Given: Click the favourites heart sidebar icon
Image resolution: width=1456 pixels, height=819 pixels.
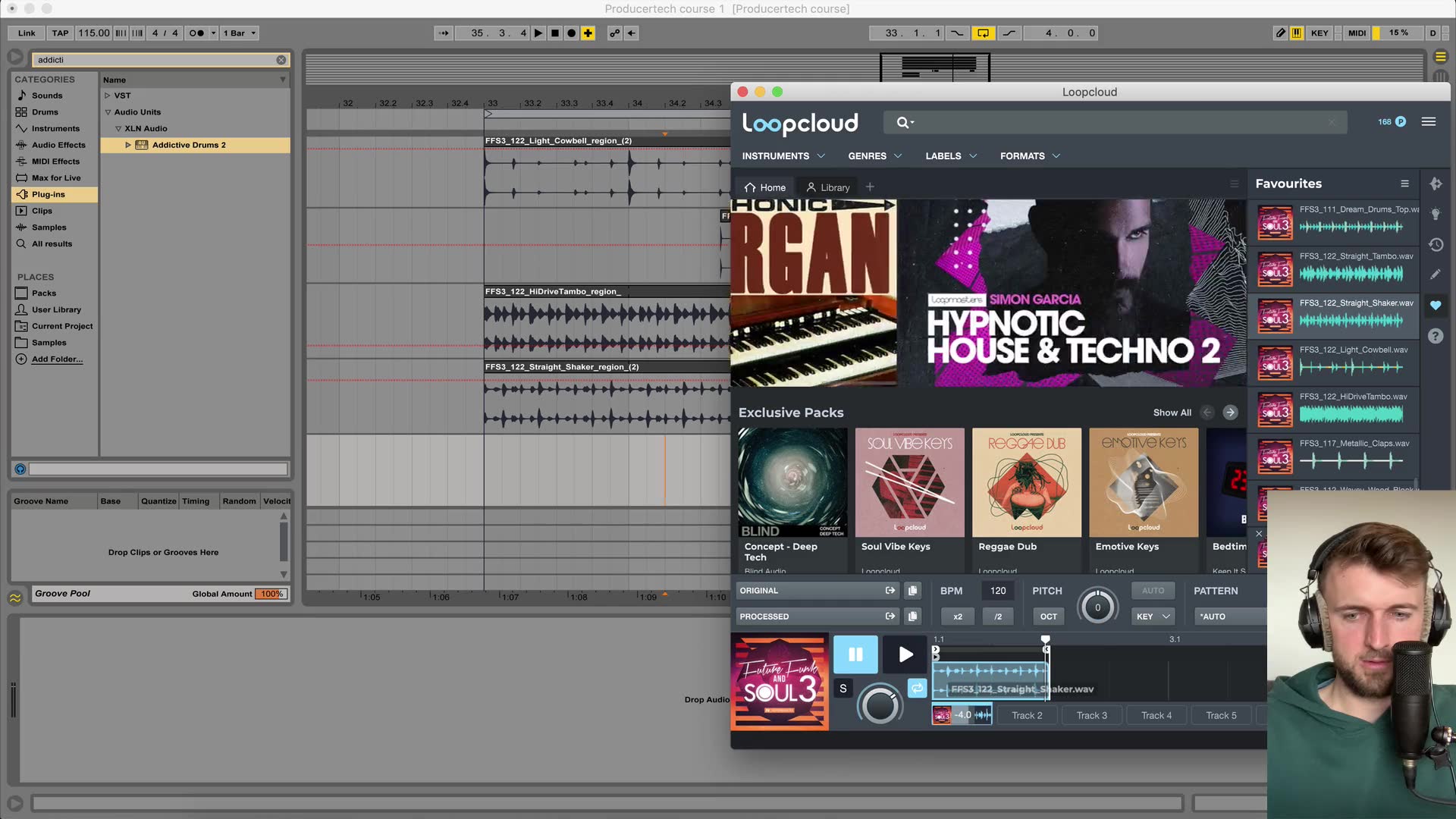Looking at the screenshot, I should click(x=1436, y=306).
